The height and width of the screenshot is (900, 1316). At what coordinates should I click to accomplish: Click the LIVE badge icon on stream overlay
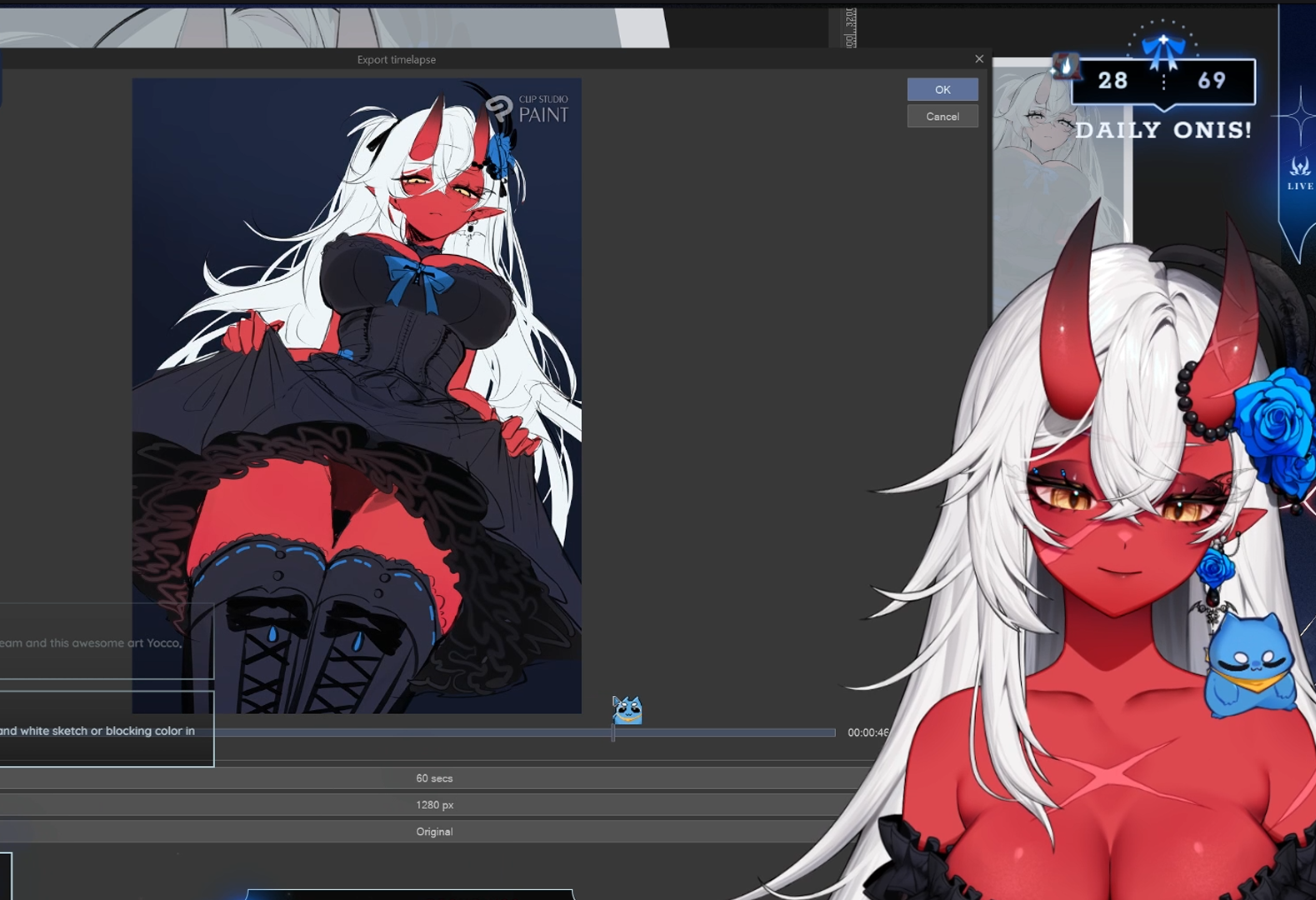coord(1300,173)
